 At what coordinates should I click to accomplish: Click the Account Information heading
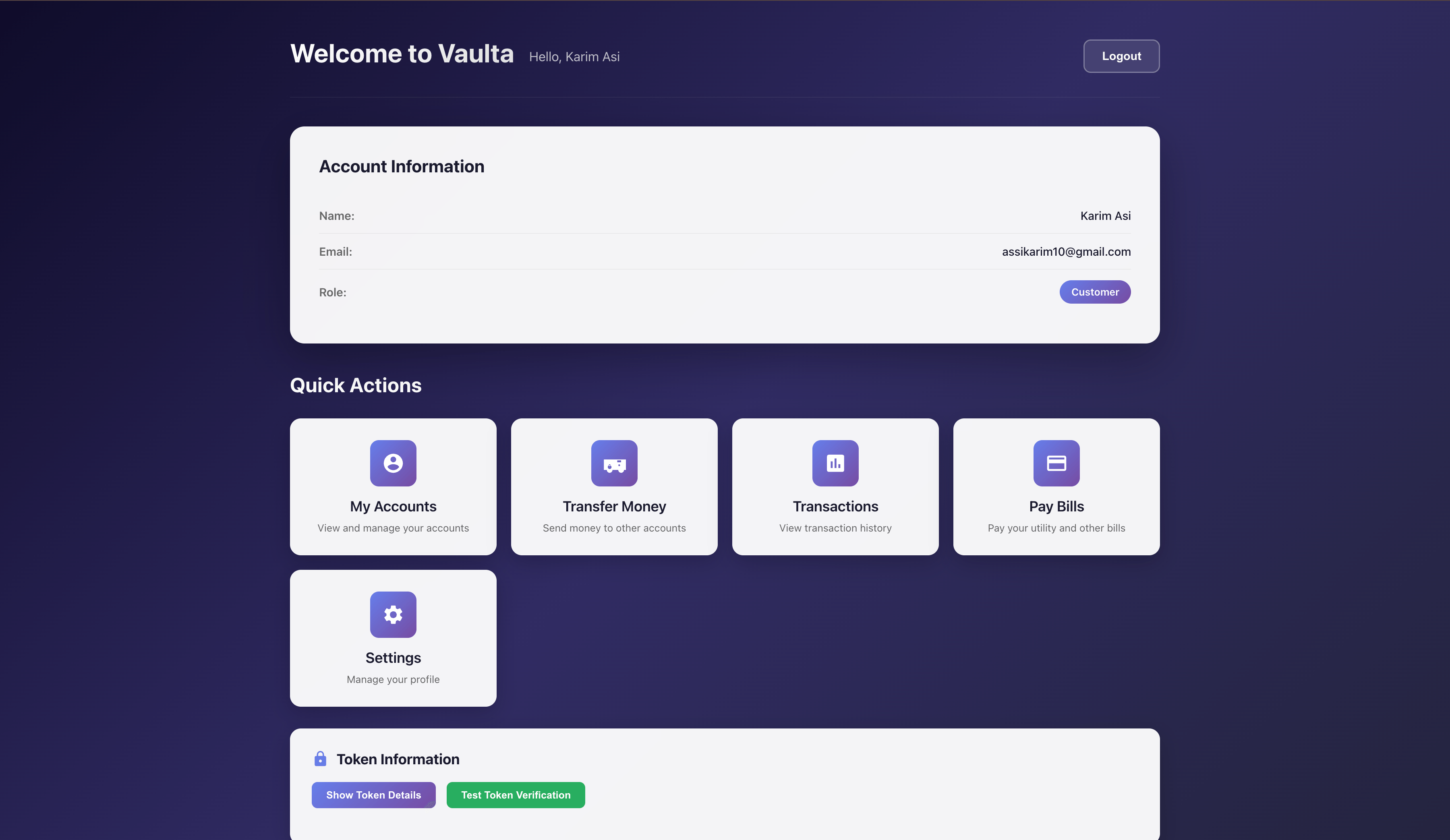click(402, 166)
